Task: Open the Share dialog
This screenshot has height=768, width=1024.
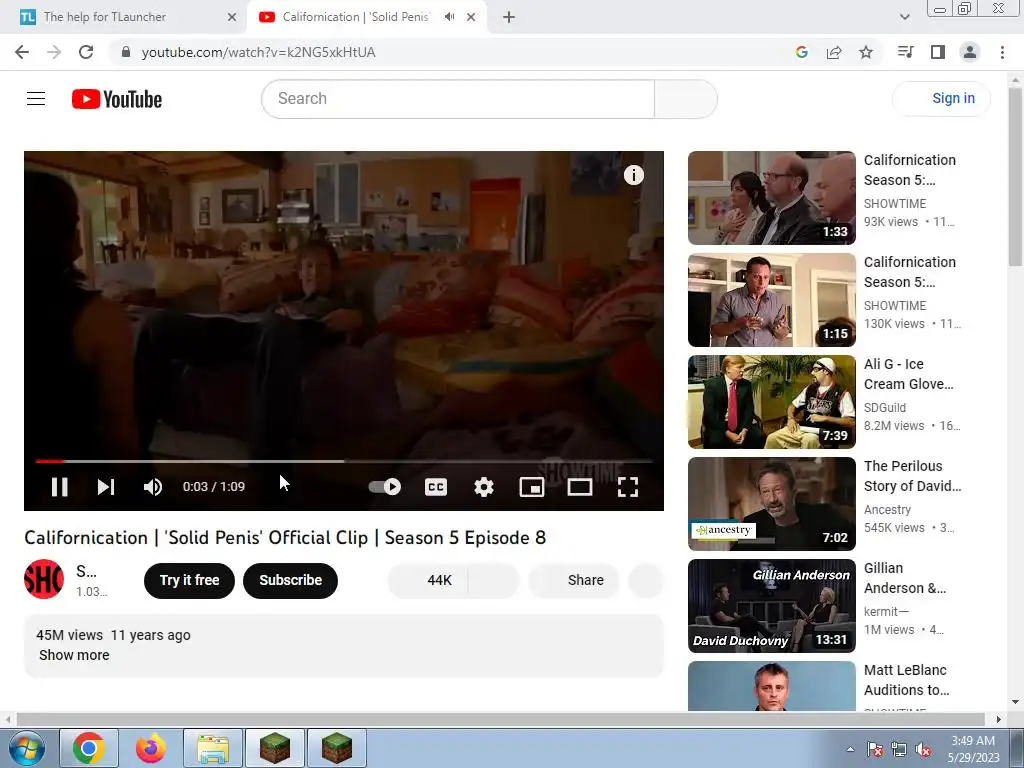Action: point(574,580)
